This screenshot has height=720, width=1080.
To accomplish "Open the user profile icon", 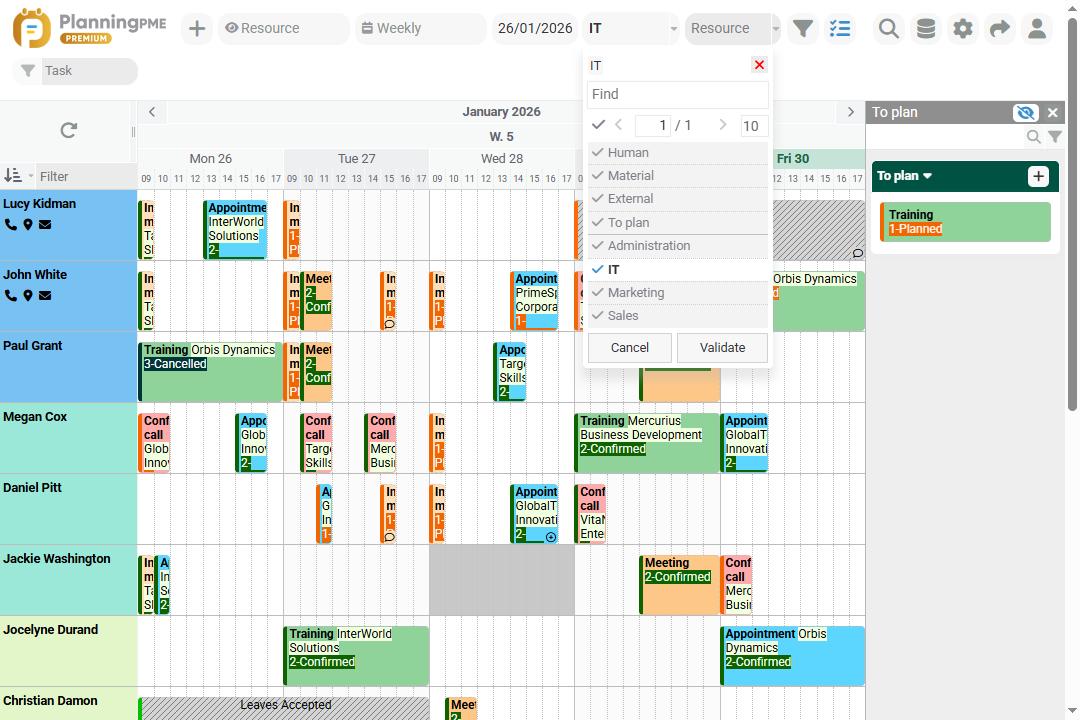I will coord(1037,28).
